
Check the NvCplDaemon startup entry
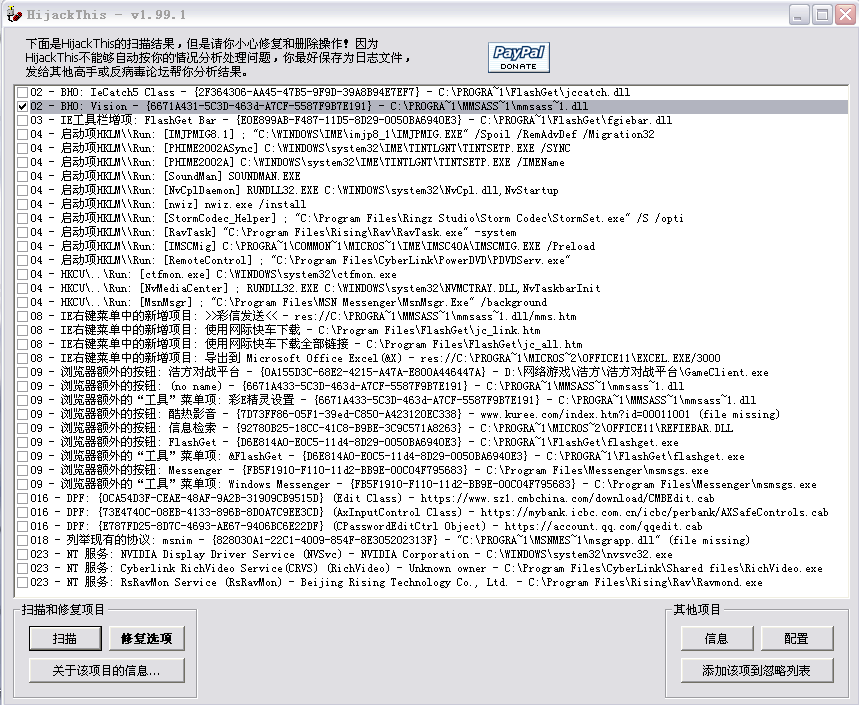pyautogui.click(x=22, y=190)
